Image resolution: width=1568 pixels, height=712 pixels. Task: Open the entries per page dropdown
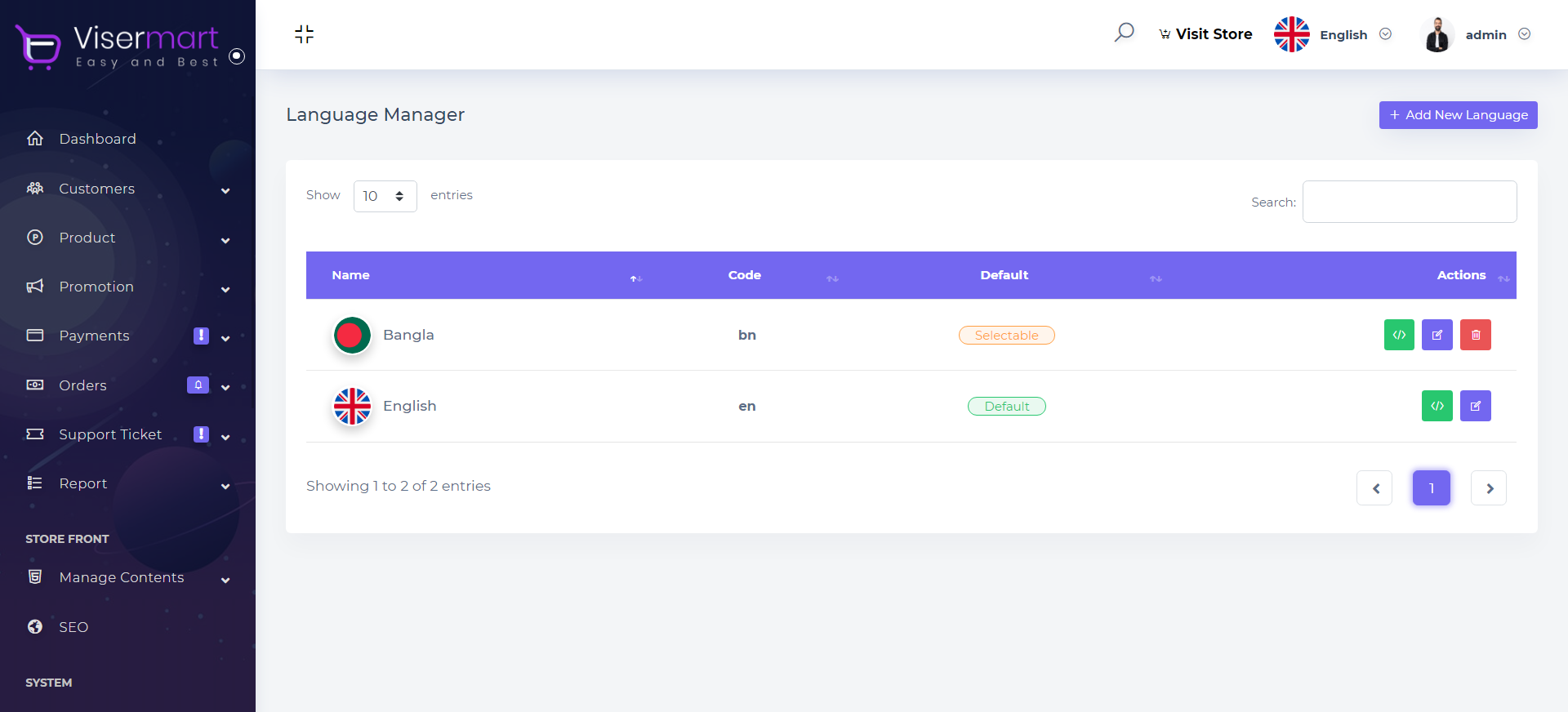[385, 196]
